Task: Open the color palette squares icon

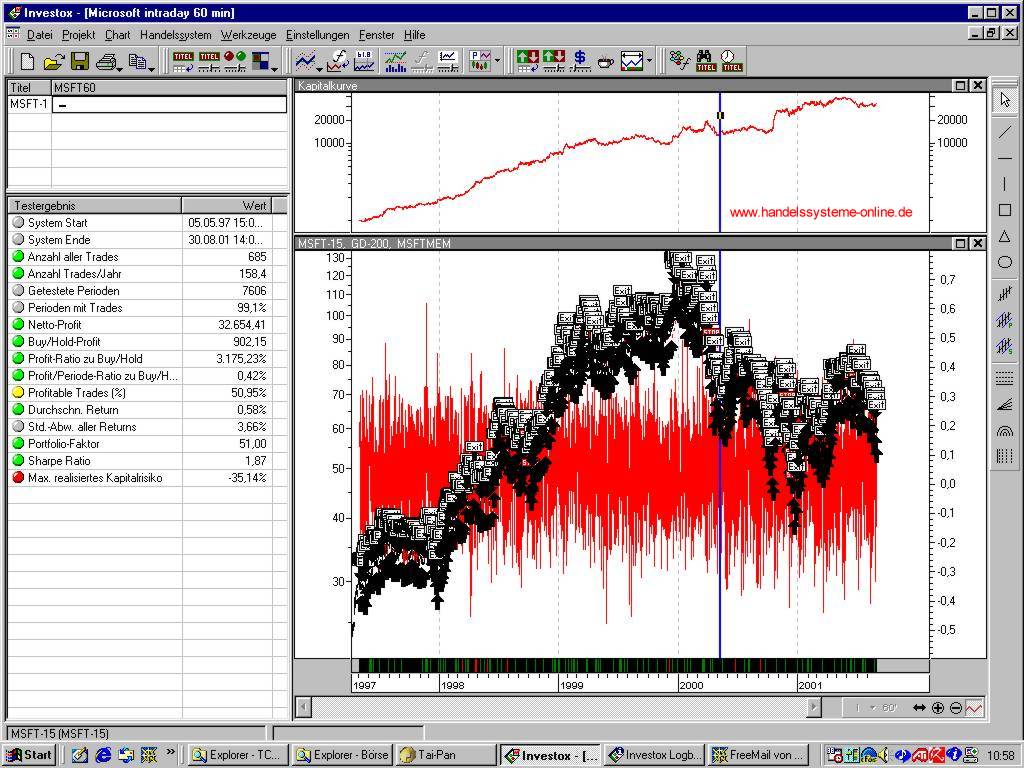Action: [261, 61]
